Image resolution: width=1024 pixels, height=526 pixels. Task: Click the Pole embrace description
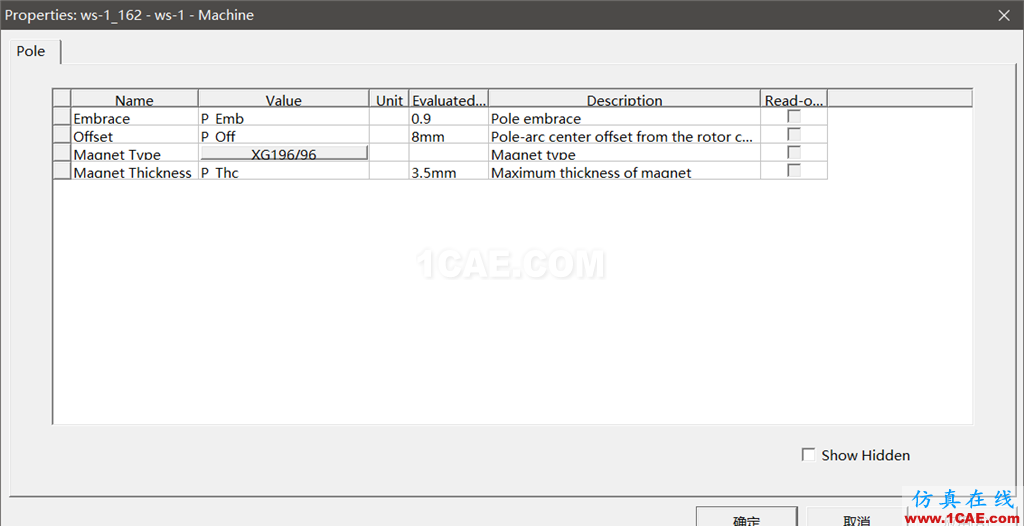[624, 118]
